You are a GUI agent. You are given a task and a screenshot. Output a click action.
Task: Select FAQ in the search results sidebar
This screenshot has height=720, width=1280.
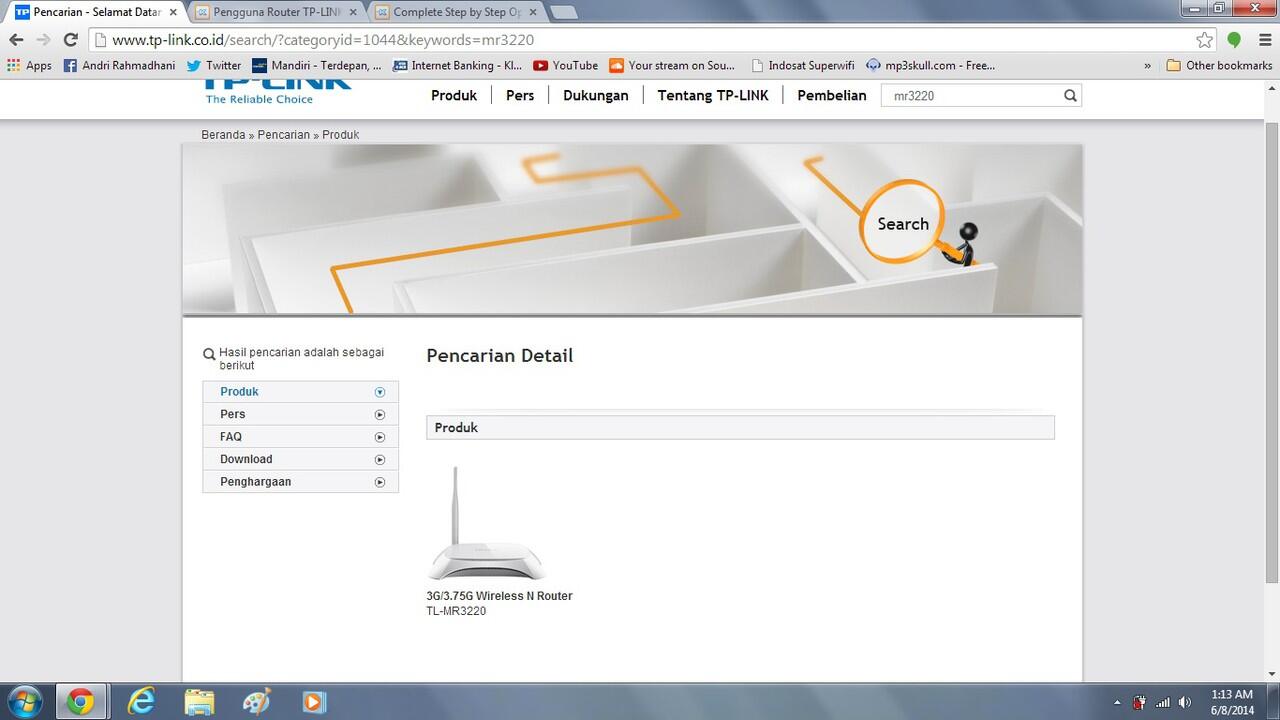(300, 437)
